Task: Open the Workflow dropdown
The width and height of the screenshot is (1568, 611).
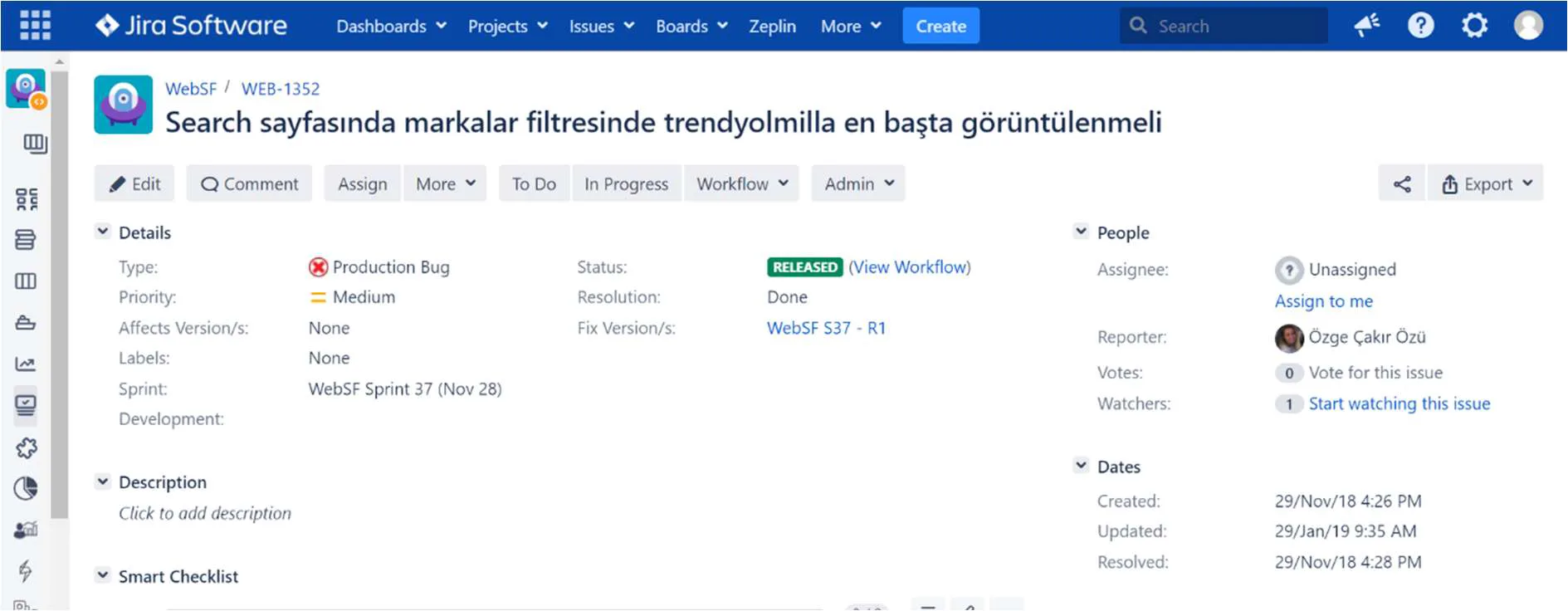Action: pos(742,183)
